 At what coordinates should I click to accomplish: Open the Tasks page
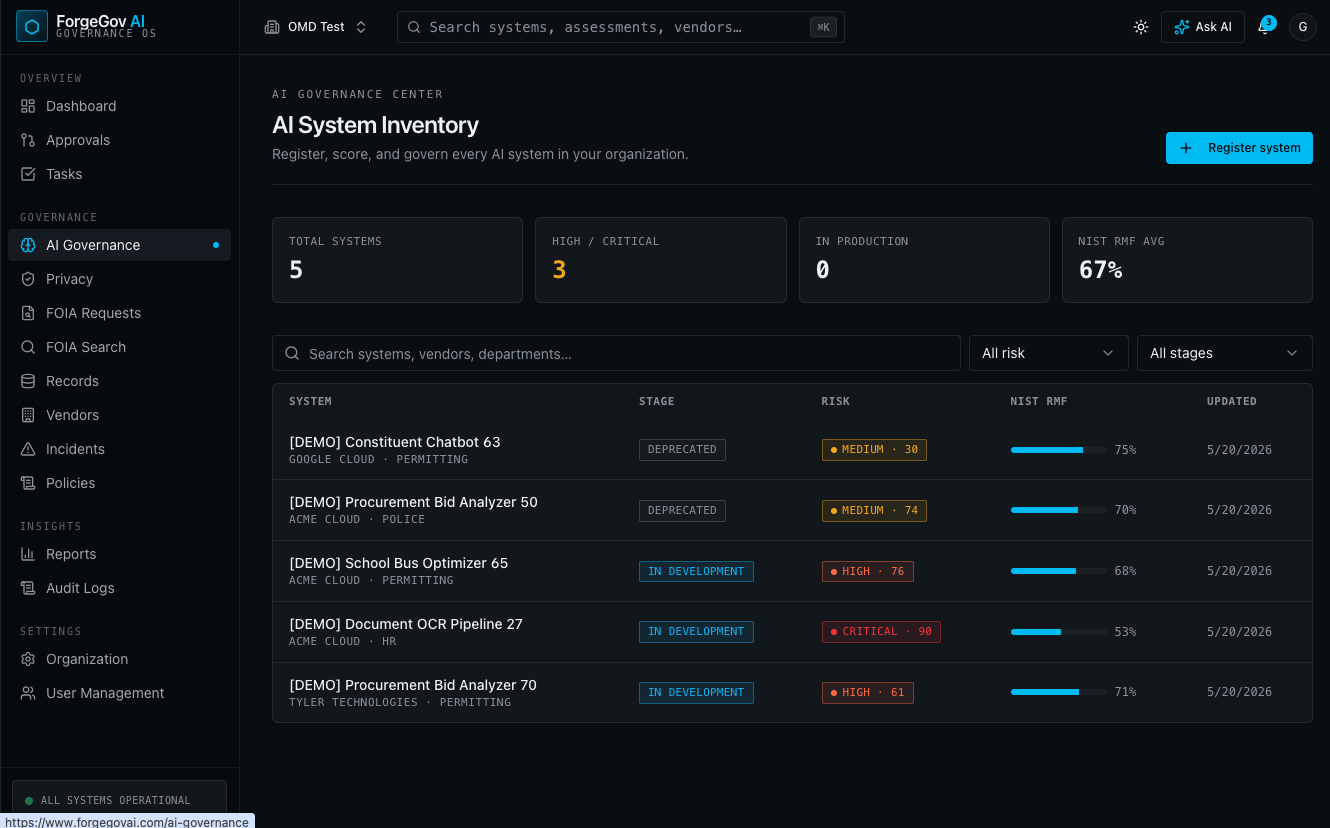coord(119,174)
